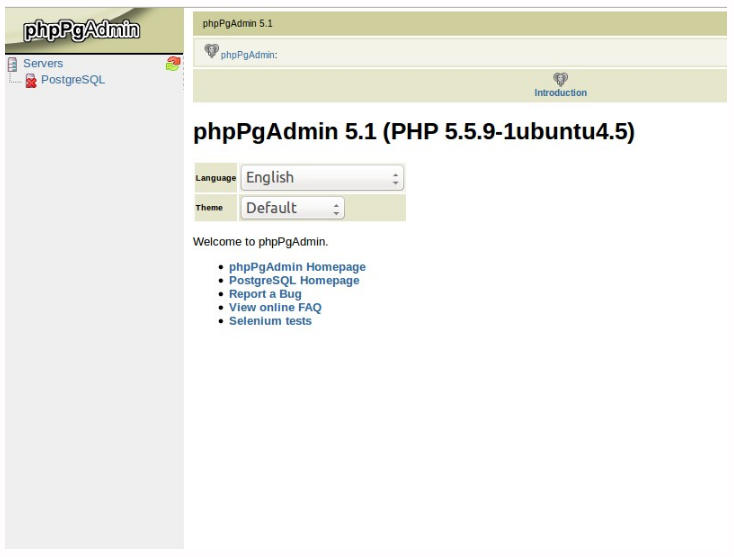This screenshot has height=557, width=734.
Task: Click the Welcome to phpPgAdmin text
Action: point(260,242)
